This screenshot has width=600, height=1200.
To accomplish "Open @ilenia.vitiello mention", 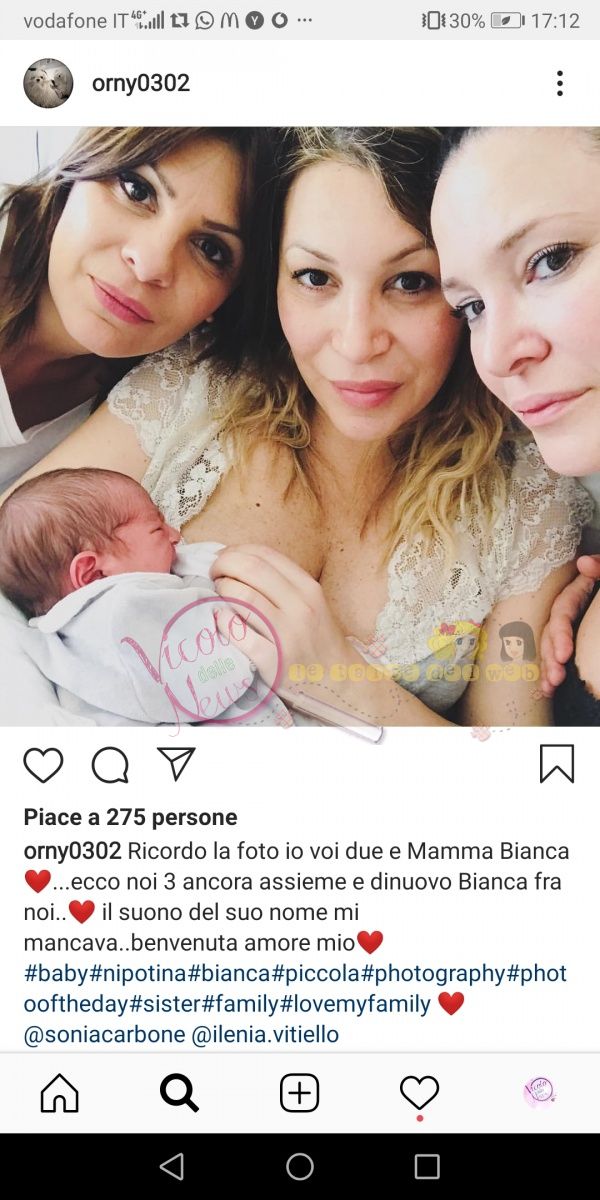I will [x=265, y=1034].
